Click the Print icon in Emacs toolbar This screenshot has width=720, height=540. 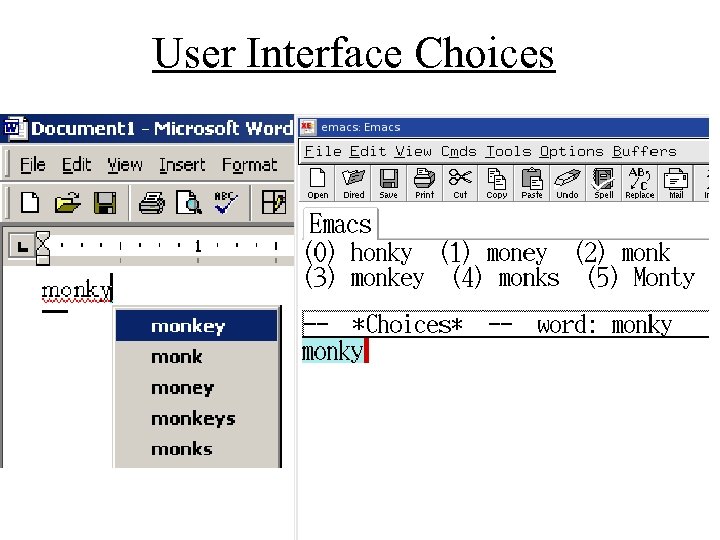point(424,183)
